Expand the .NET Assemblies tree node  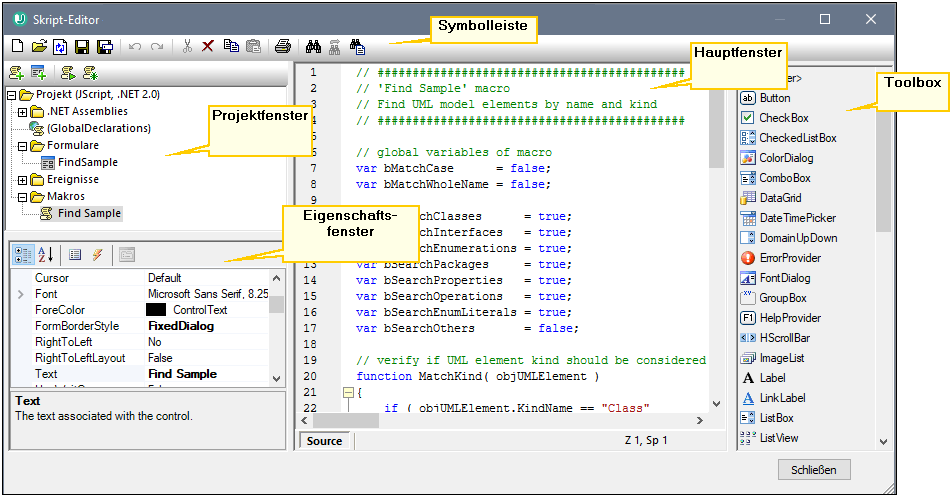click(x=23, y=111)
